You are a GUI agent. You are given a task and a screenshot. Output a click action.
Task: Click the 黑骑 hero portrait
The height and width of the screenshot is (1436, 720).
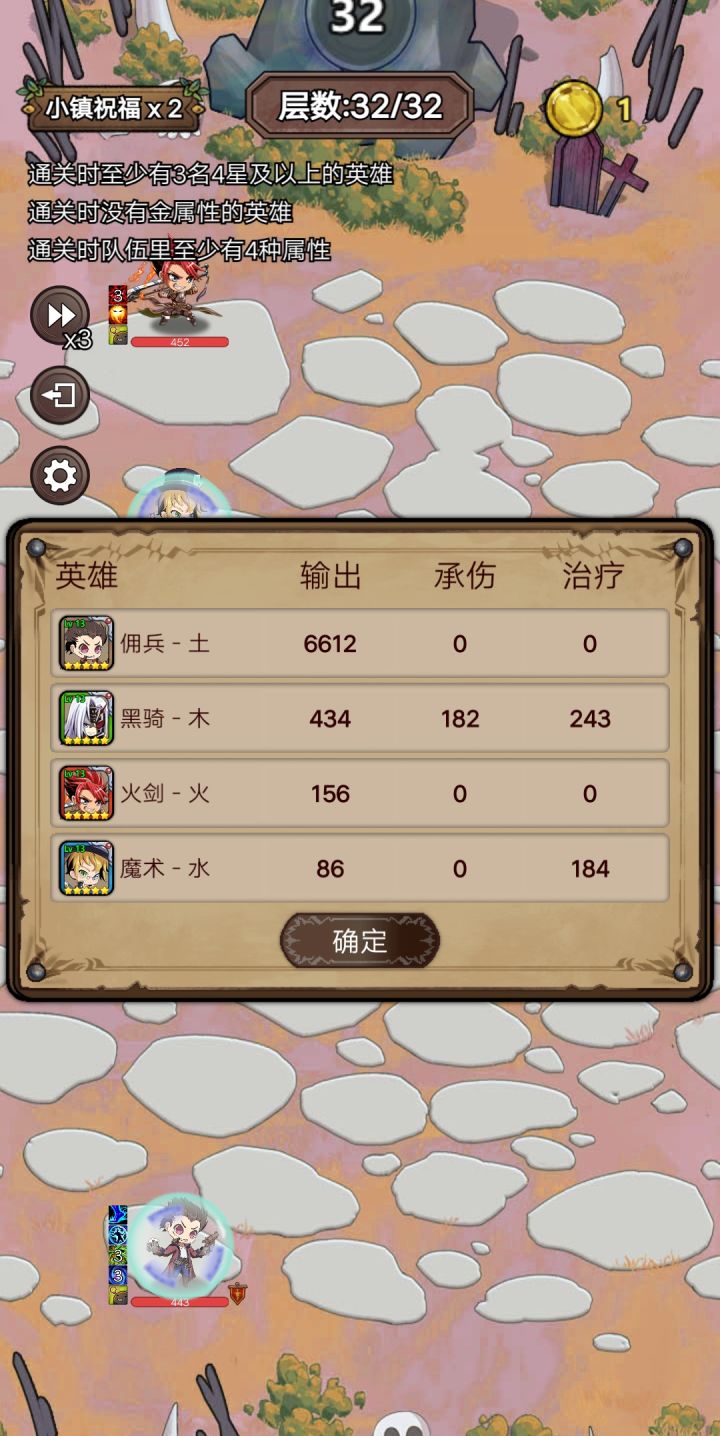pos(87,718)
